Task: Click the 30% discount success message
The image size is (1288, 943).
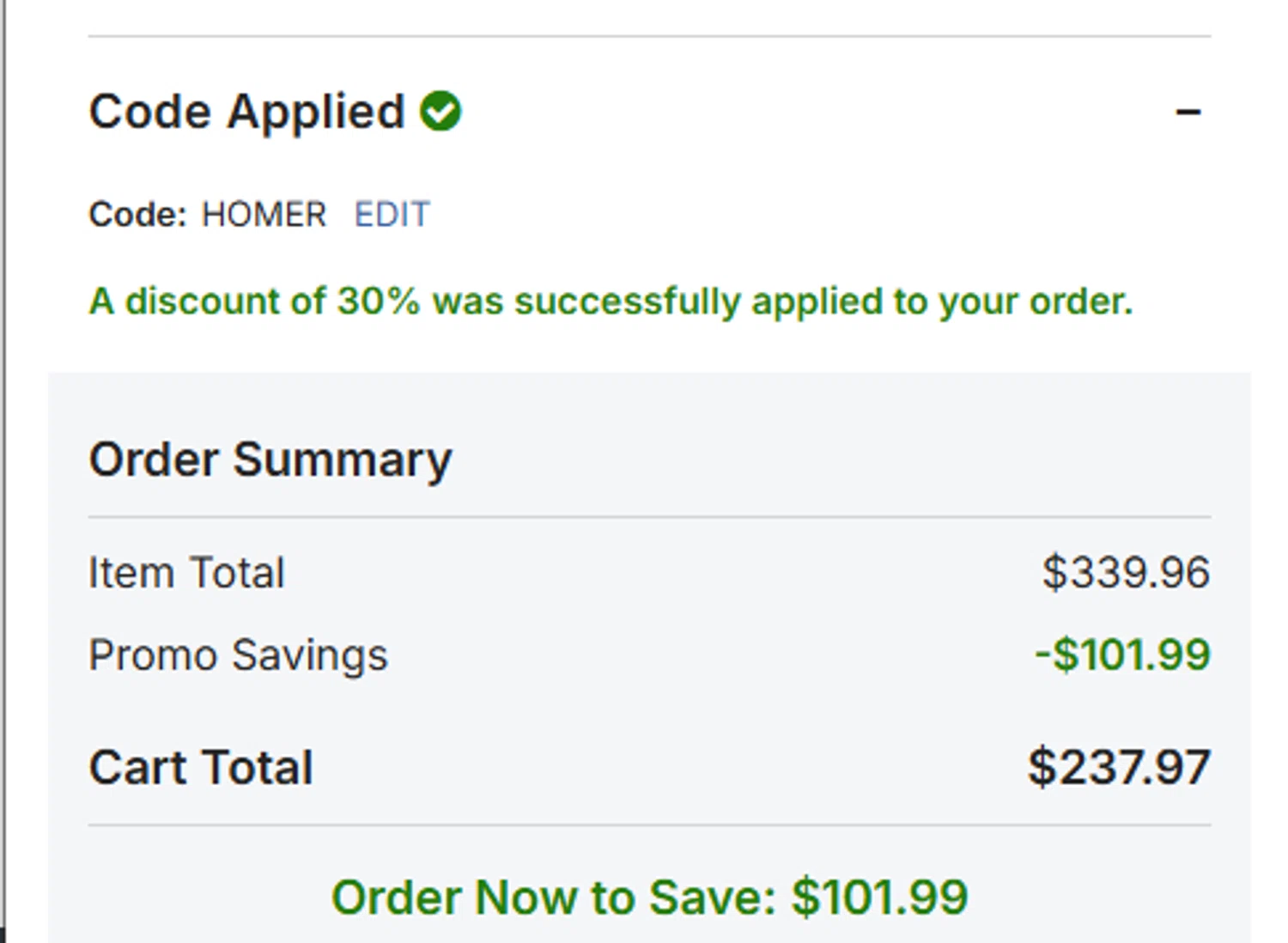Action: 611,301
